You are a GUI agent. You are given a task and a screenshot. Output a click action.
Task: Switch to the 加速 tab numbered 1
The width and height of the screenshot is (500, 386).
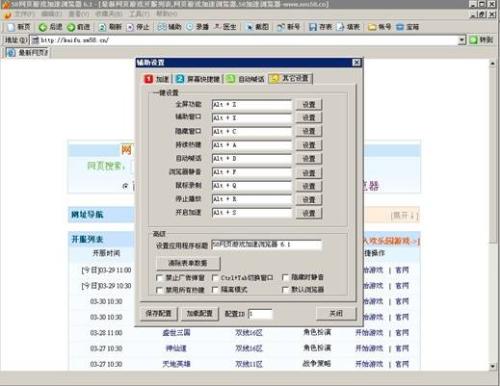click(157, 79)
